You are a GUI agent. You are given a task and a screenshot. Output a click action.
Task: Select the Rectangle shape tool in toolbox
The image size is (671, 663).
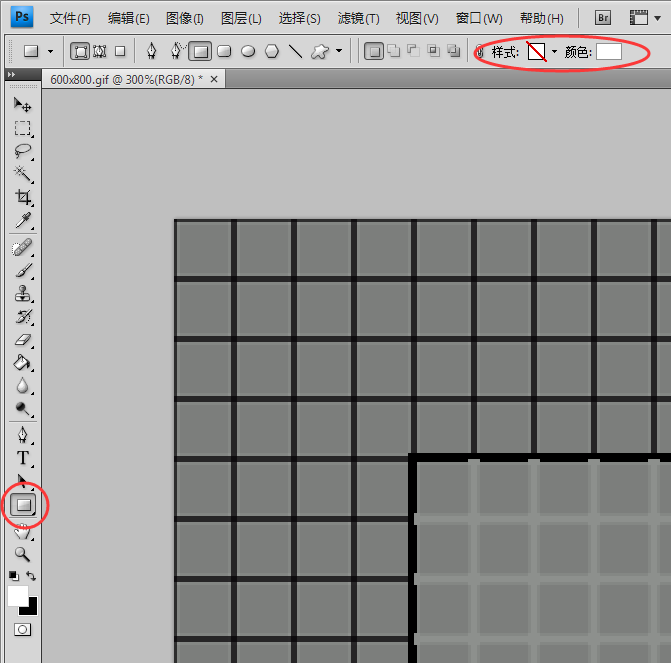pos(24,505)
